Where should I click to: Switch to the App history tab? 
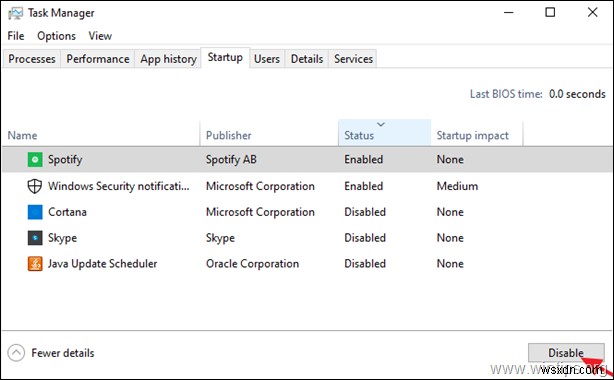click(x=168, y=59)
